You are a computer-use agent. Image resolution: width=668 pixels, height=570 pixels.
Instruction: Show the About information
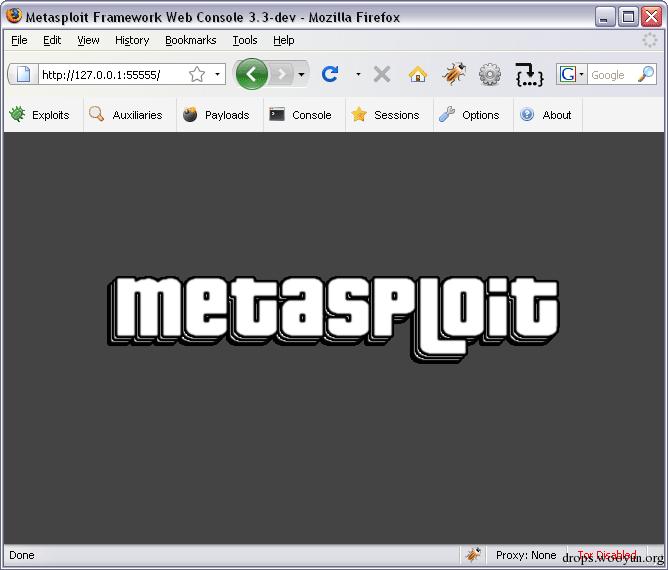(x=545, y=115)
